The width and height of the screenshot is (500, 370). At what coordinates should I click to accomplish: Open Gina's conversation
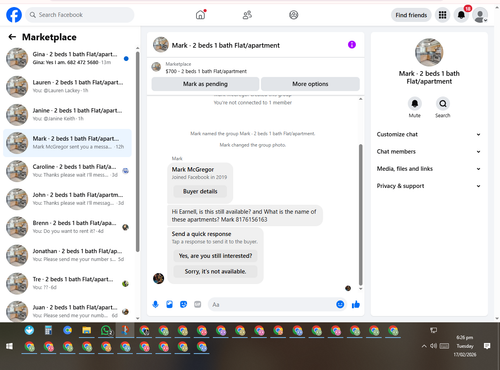(67, 58)
